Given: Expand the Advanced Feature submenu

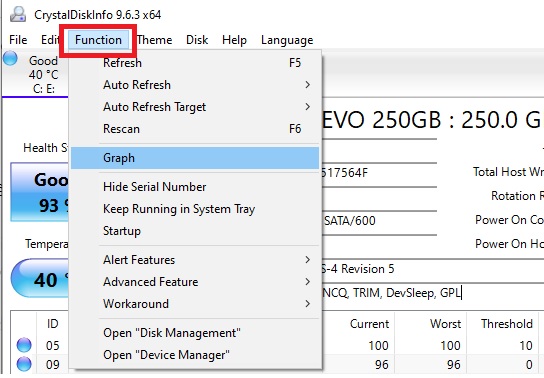Looking at the screenshot, I should click(195, 282).
